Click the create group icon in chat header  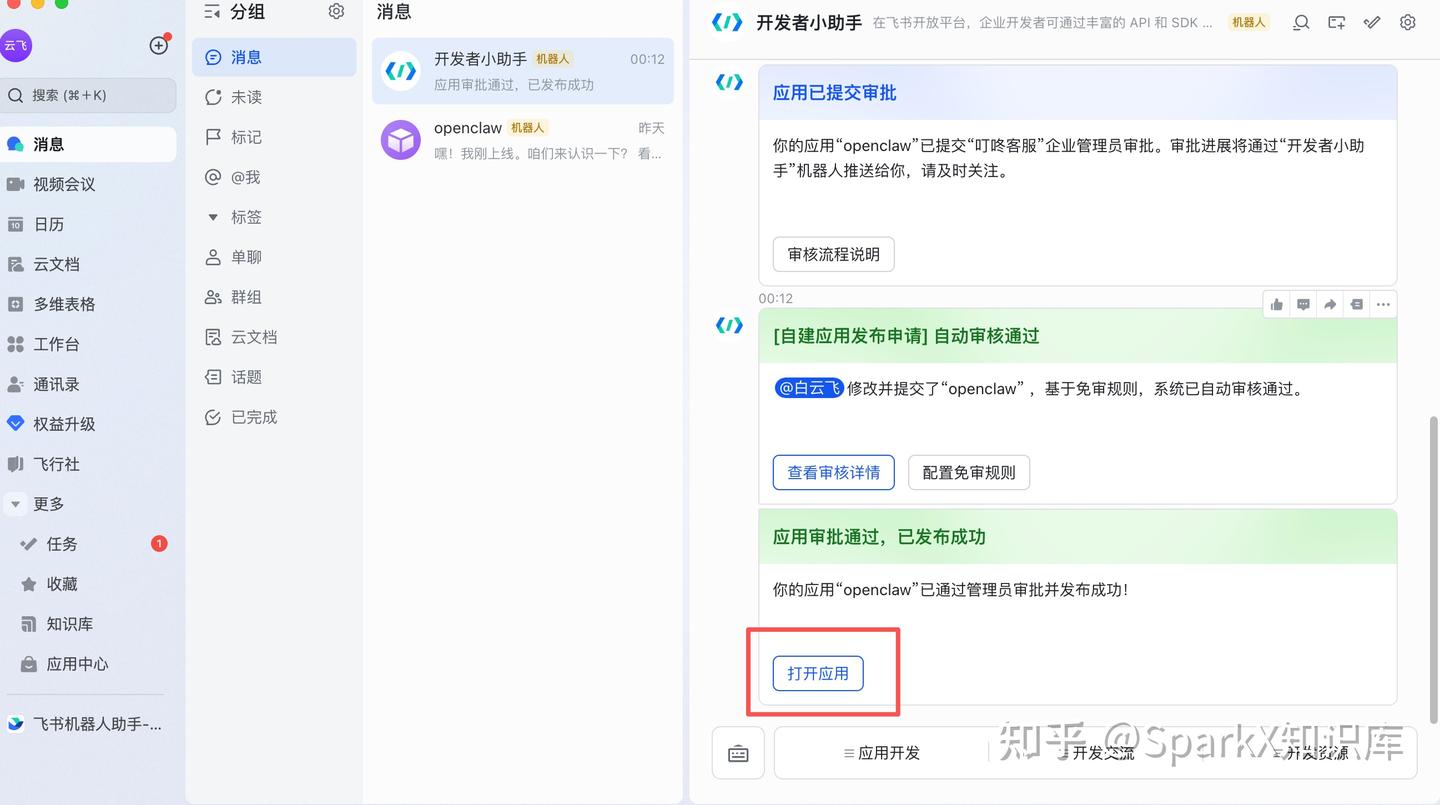[x=1336, y=22]
